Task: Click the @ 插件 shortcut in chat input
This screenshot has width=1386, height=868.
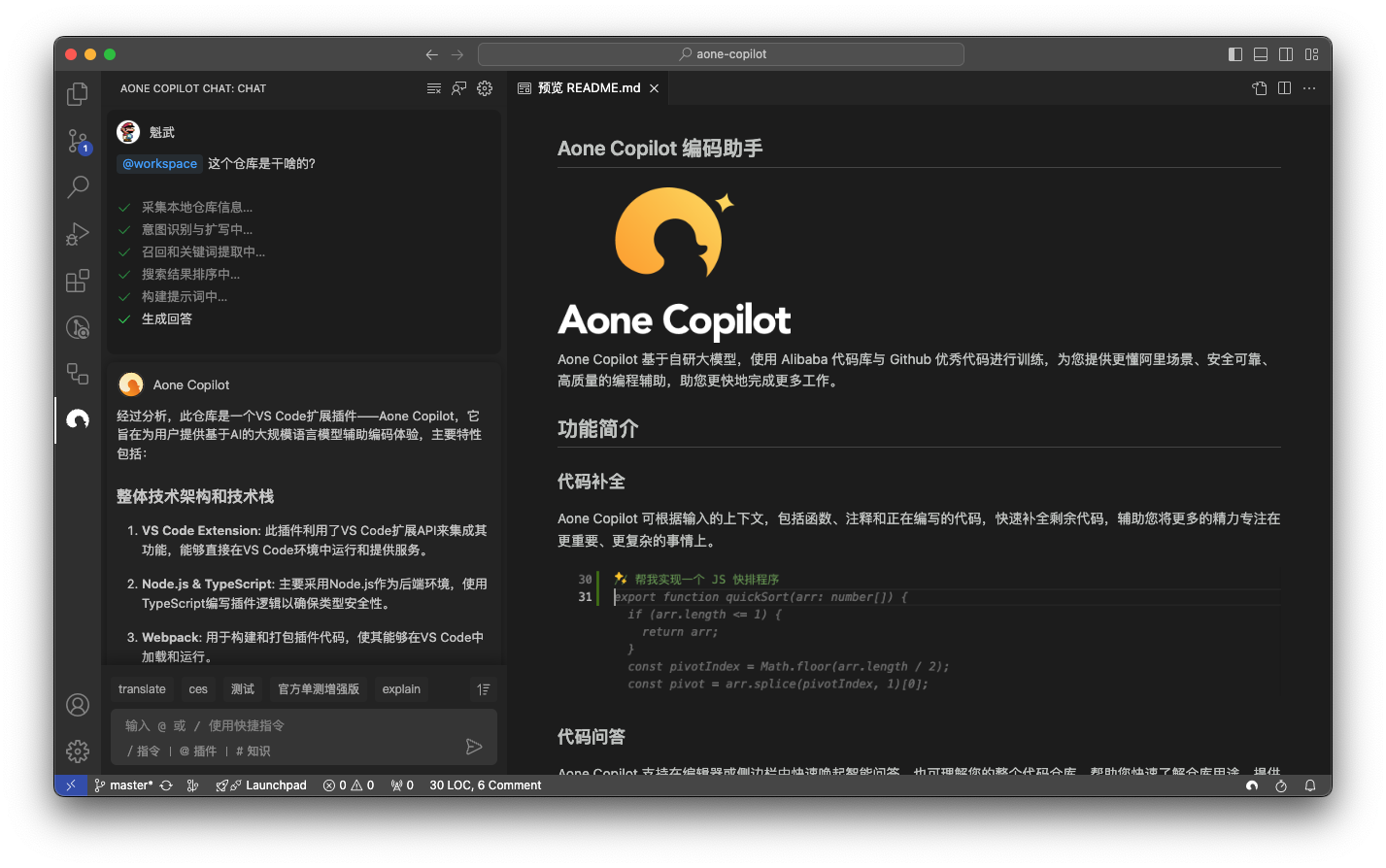Action: point(198,751)
